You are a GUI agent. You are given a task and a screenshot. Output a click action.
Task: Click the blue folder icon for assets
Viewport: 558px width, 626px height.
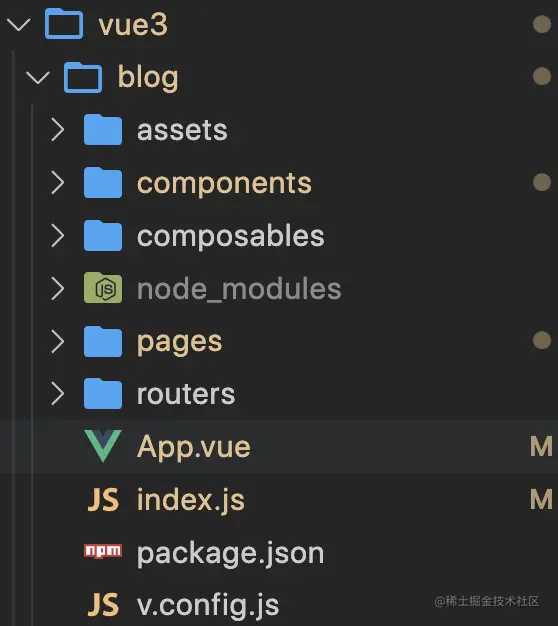pos(103,129)
